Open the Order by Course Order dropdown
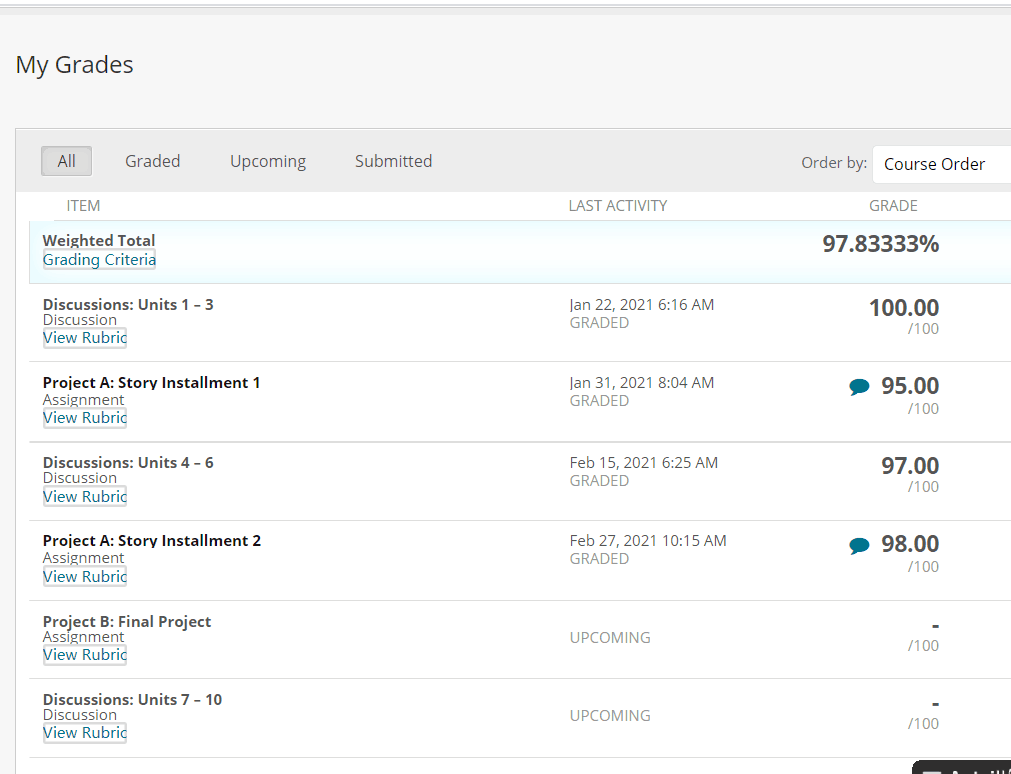 click(940, 164)
